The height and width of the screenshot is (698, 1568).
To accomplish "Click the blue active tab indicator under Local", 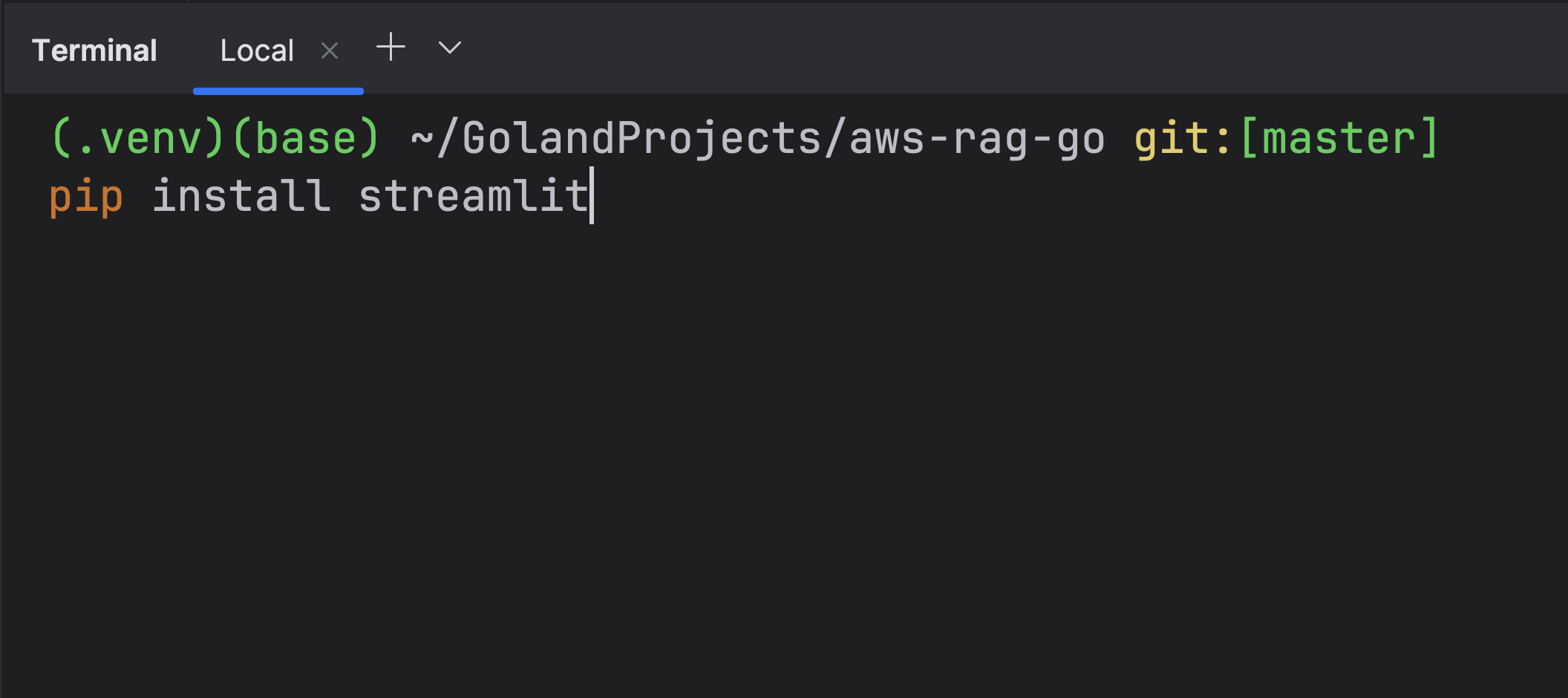I will coord(278,90).
